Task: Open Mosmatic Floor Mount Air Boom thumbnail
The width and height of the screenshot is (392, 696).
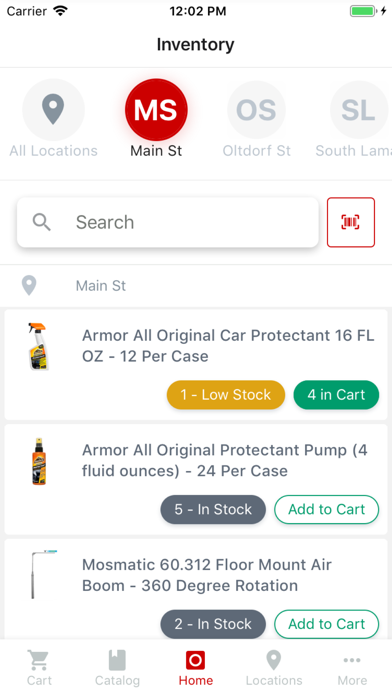Action: coord(43,574)
